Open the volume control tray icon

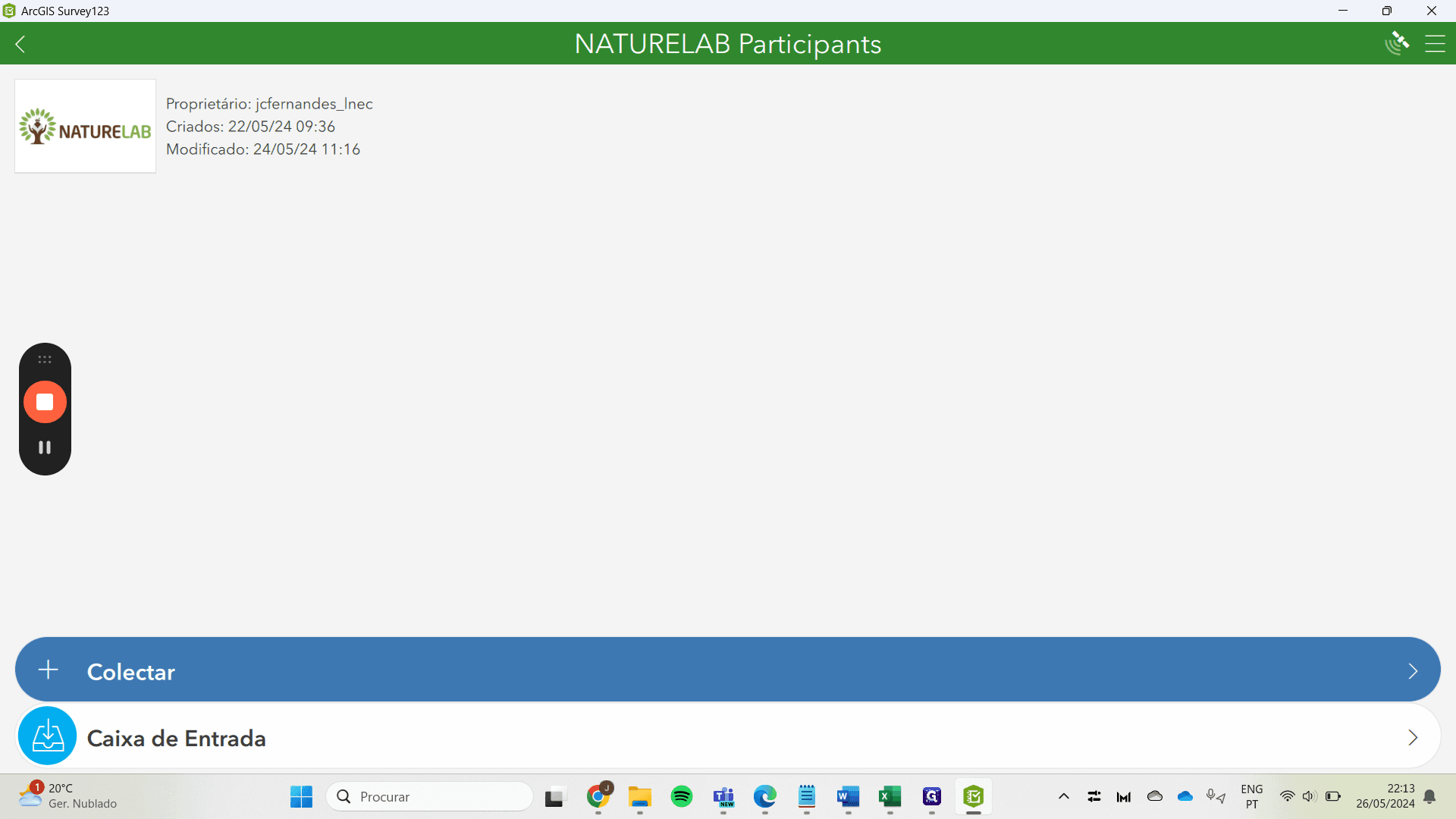pyautogui.click(x=1310, y=796)
